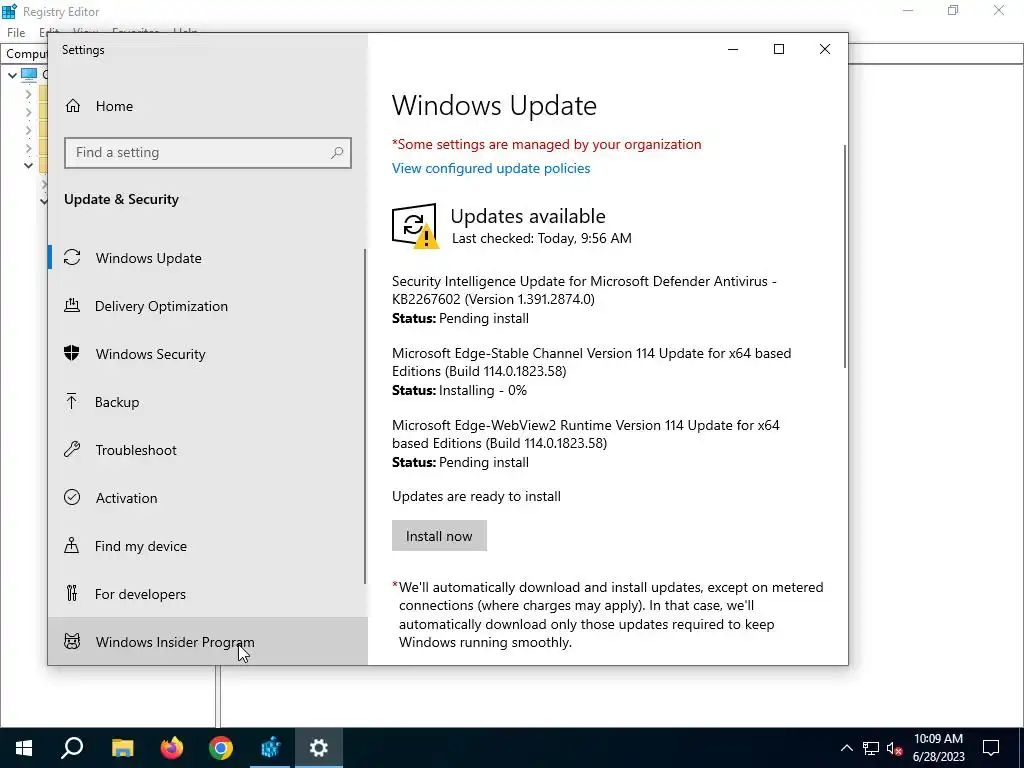Go to Settings Home

coord(208,106)
